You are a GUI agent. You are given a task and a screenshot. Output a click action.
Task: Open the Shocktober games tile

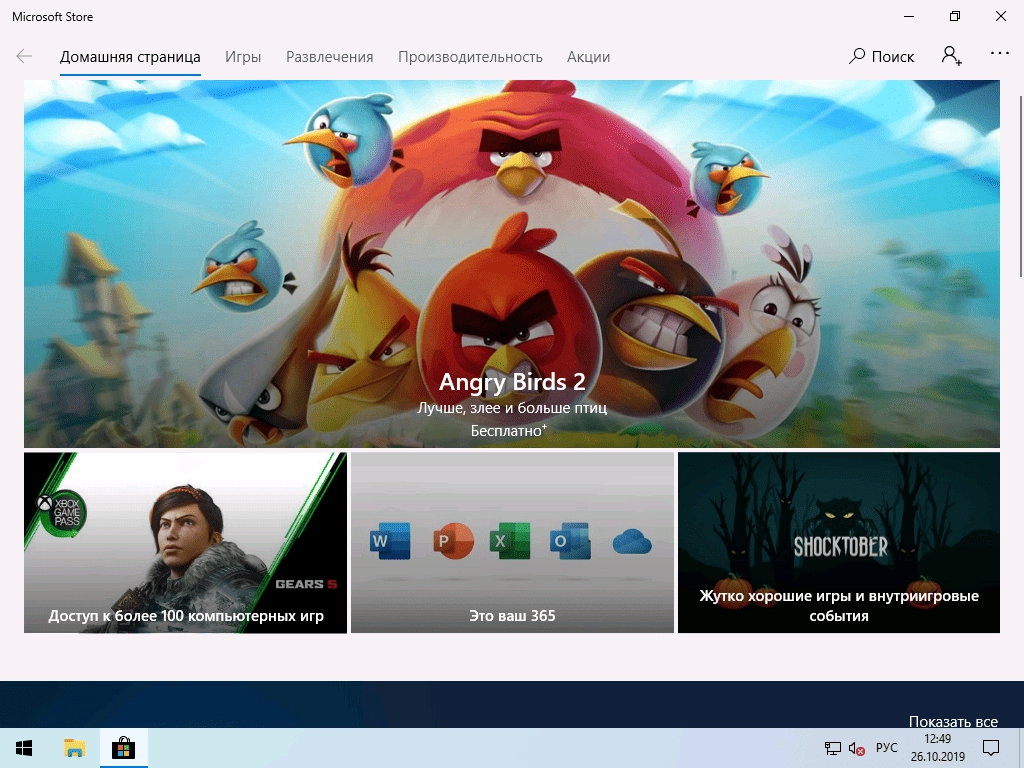tap(839, 543)
